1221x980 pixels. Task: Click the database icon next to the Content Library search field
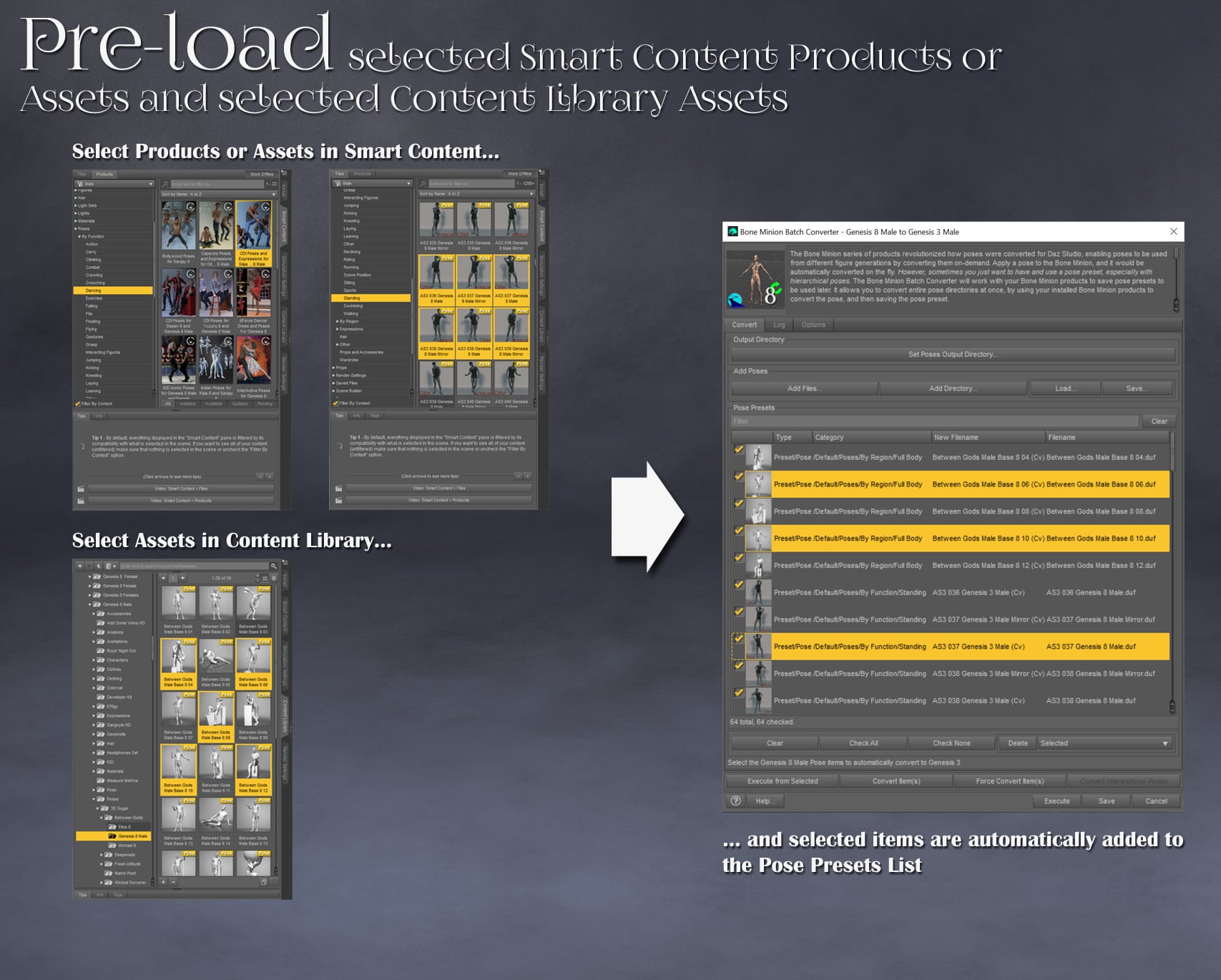pyautogui.click(x=109, y=566)
